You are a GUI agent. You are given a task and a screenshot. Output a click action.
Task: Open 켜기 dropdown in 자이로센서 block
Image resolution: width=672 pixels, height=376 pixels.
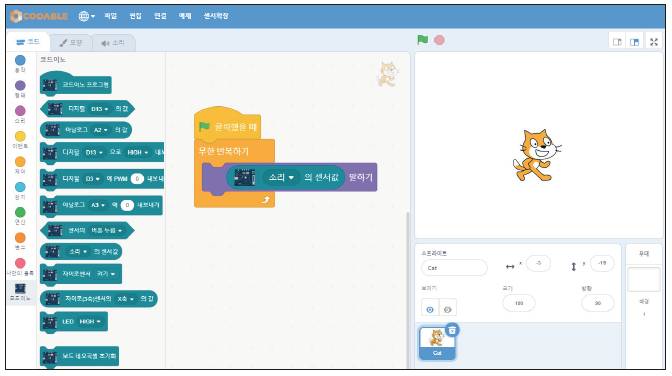[x=106, y=274]
